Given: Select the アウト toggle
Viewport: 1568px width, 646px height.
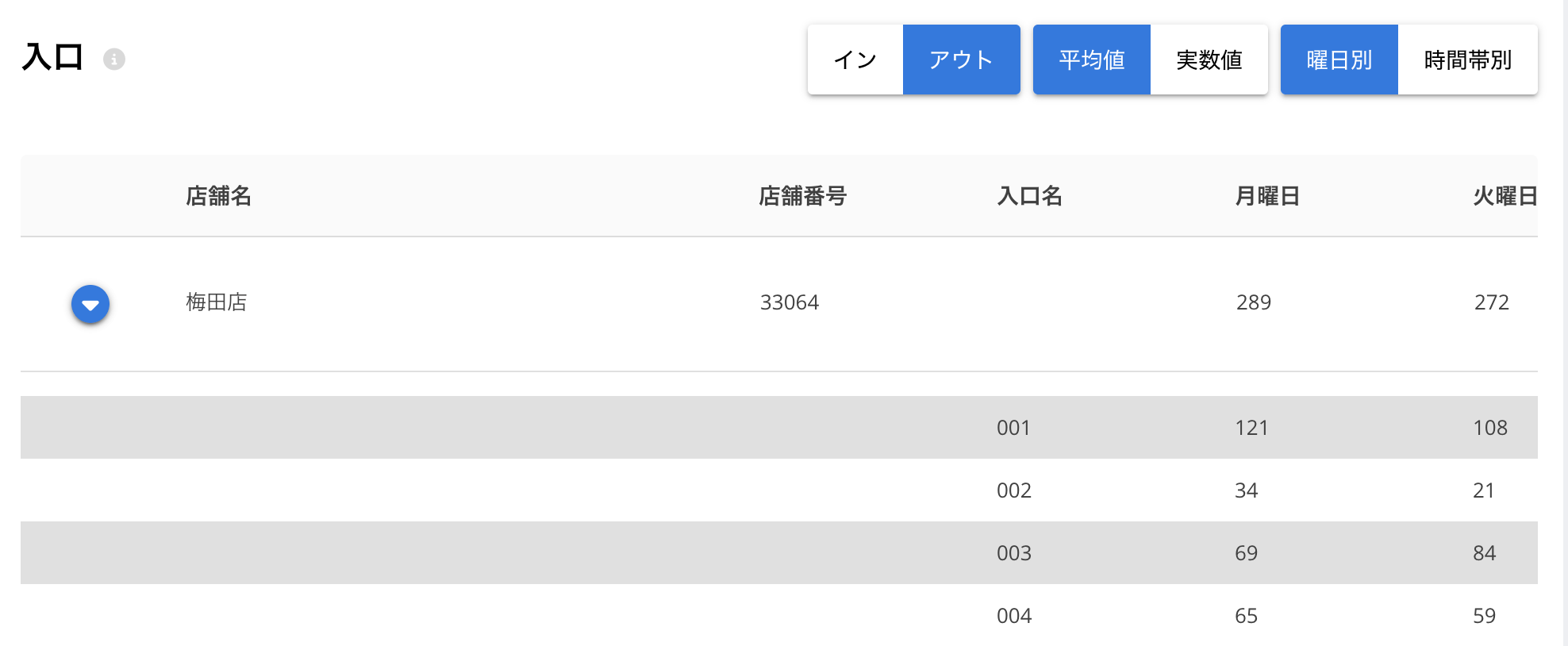Looking at the screenshot, I should click(x=962, y=60).
